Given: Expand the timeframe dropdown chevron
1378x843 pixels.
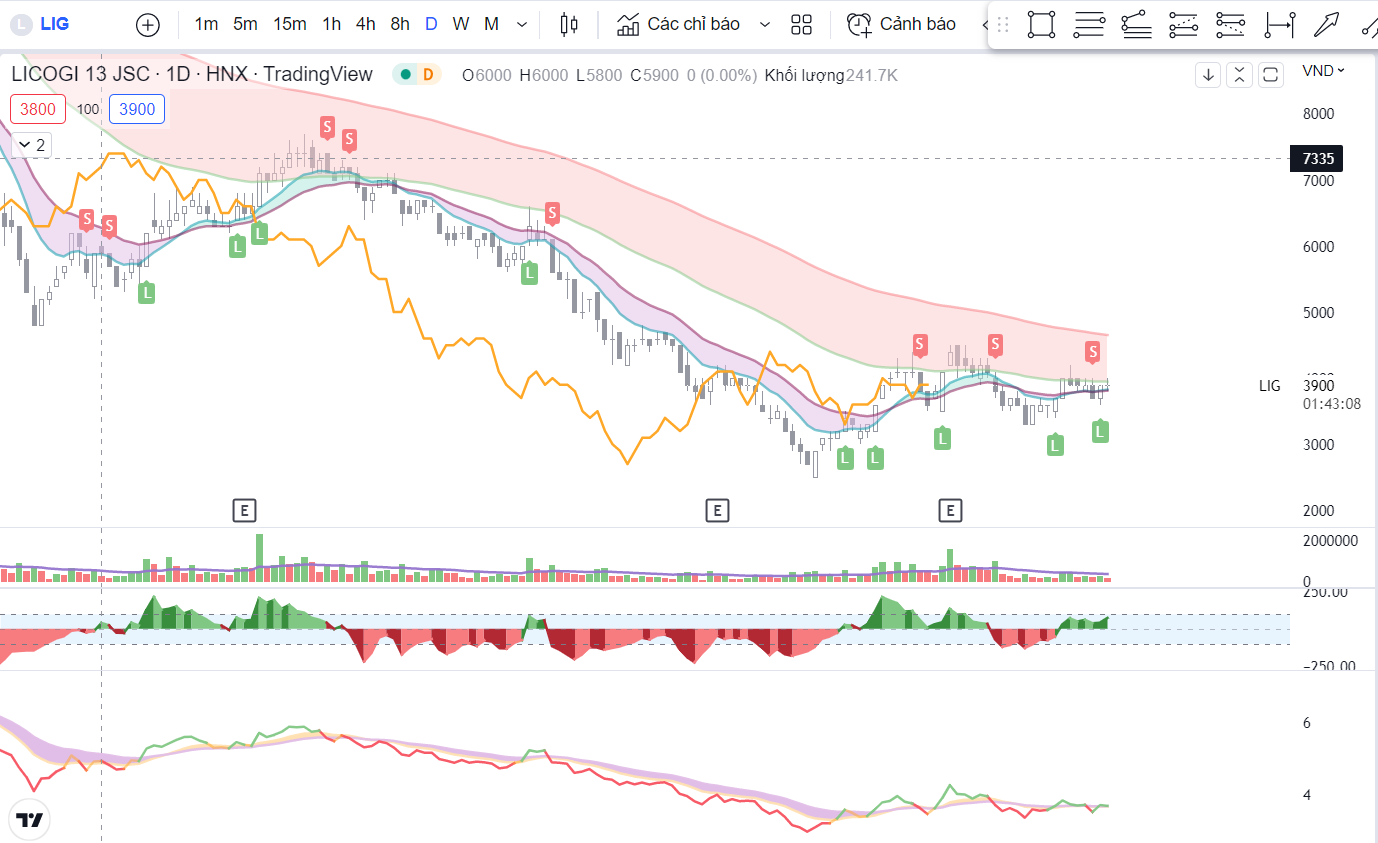Looking at the screenshot, I should pyautogui.click(x=522, y=24).
